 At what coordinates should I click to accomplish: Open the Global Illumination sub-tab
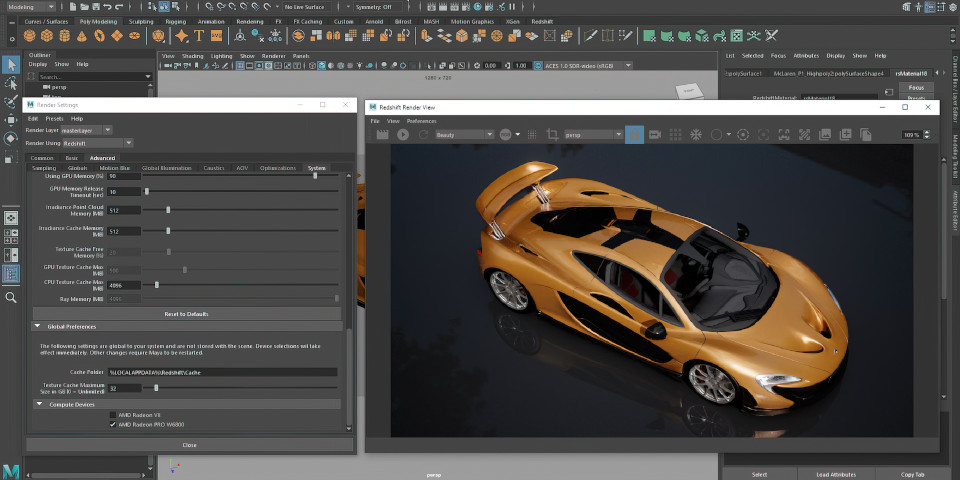click(x=167, y=168)
